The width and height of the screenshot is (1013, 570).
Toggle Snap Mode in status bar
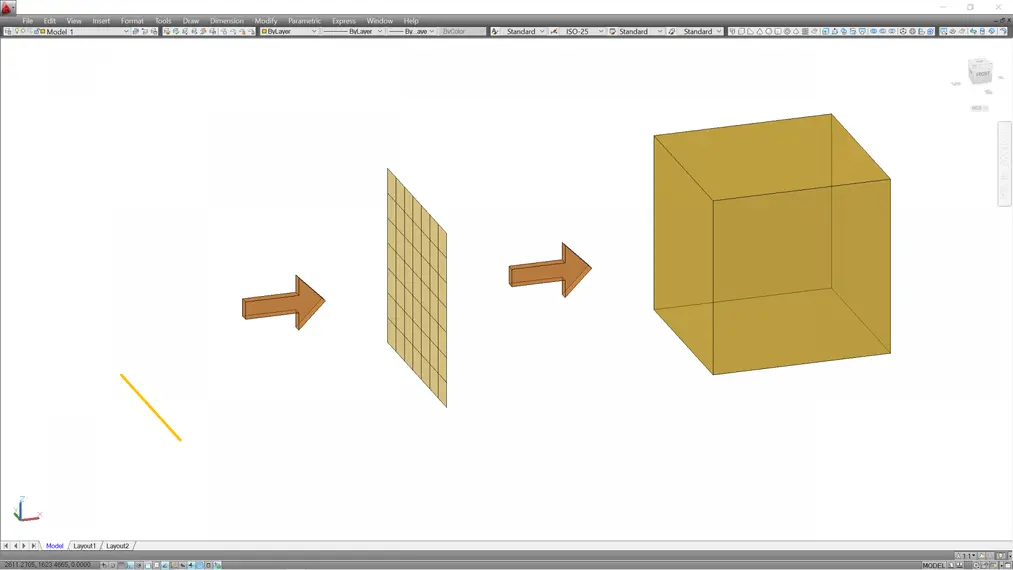click(x=113, y=565)
